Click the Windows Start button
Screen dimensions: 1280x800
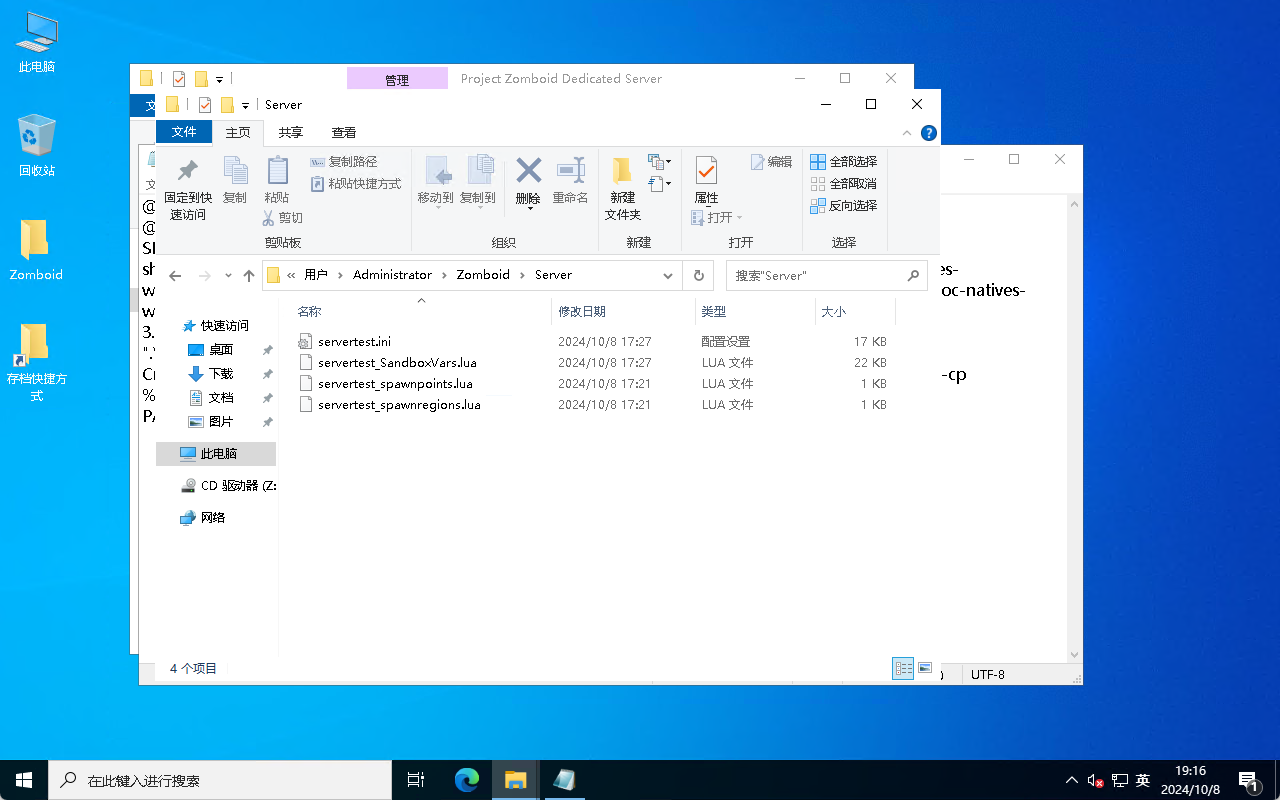pyautogui.click(x=24, y=780)
